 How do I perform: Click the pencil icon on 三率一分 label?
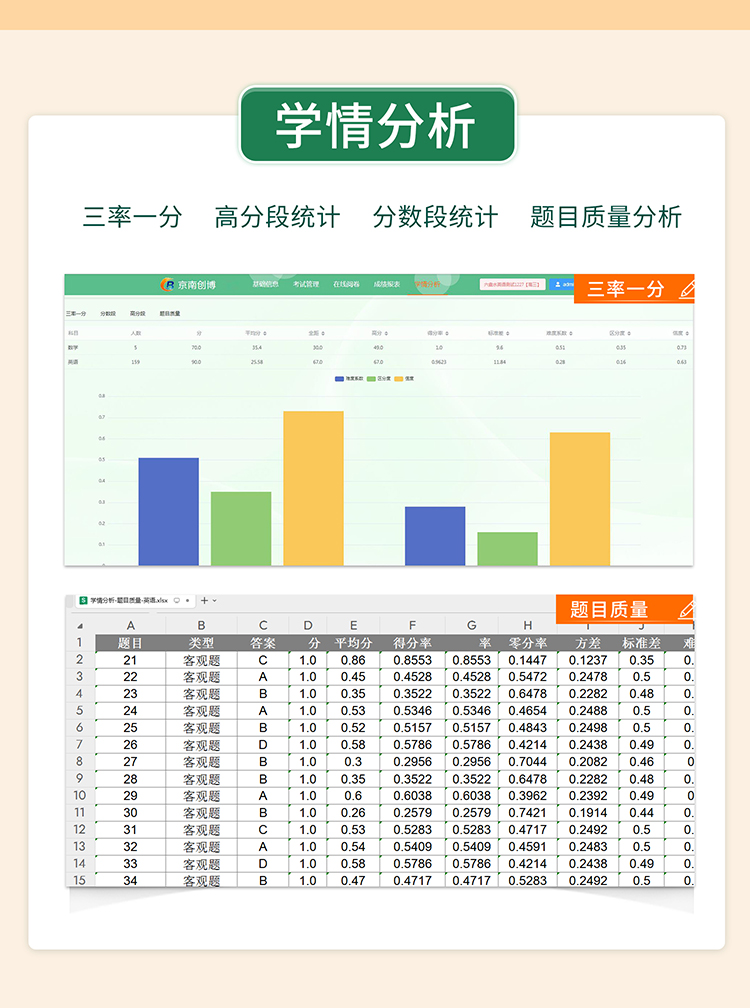[686, 289]
